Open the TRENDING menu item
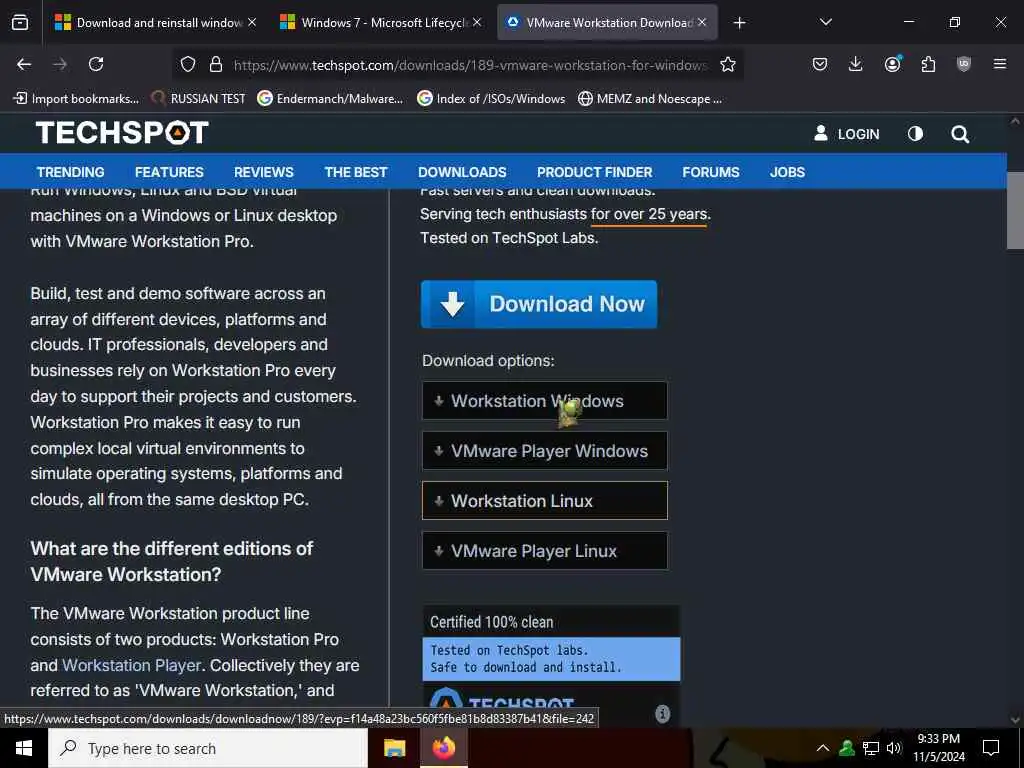Image resolution: width=1024 pixels, height=768 pixels. pos(71,172)
